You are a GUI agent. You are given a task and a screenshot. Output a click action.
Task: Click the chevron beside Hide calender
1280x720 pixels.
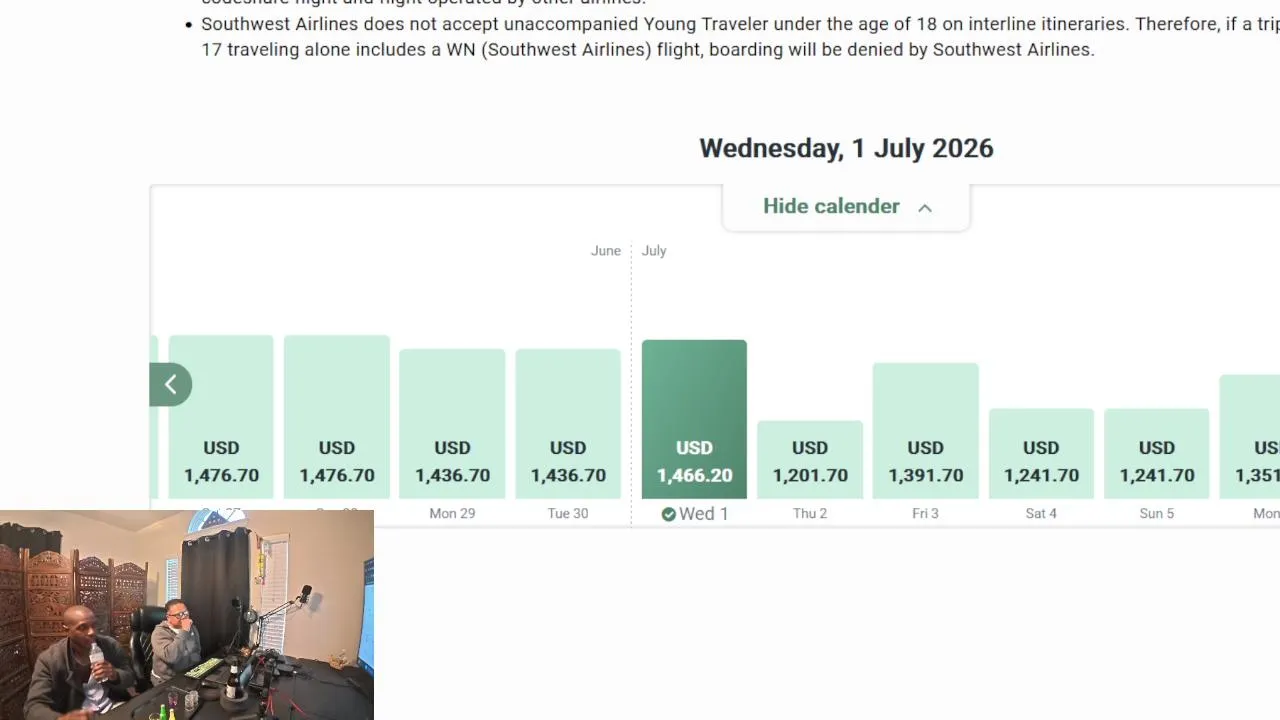(925, 208)
